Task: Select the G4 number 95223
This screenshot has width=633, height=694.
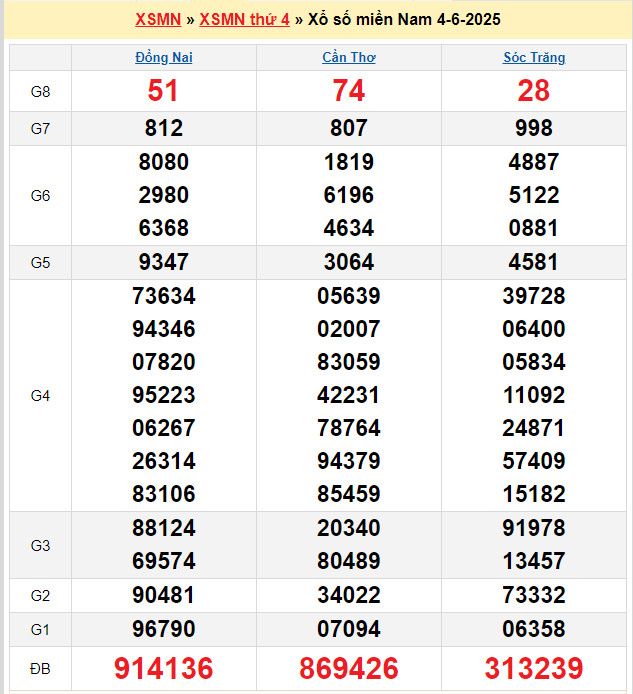Action: pos(164,395)
